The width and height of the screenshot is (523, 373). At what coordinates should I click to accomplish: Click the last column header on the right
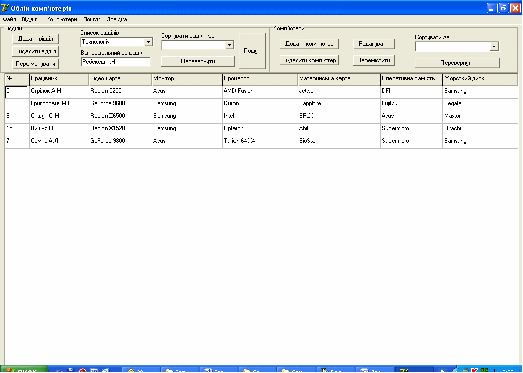(480, 79)
